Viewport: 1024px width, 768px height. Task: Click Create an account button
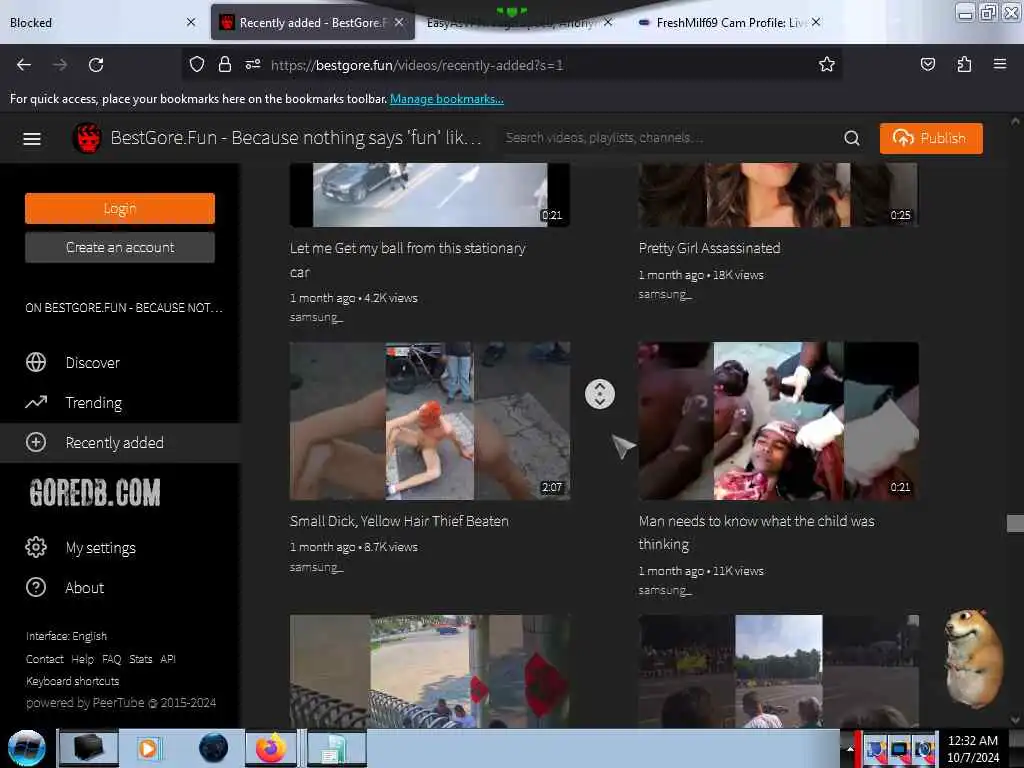120,248
